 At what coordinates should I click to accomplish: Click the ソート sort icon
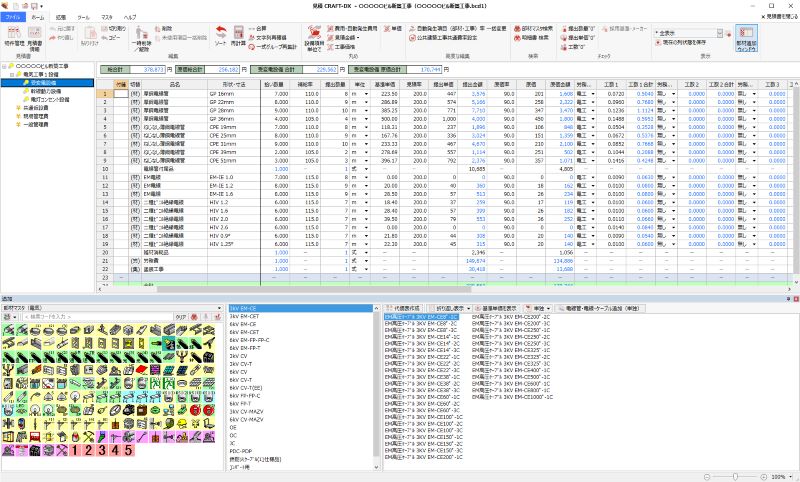(219, 39)
